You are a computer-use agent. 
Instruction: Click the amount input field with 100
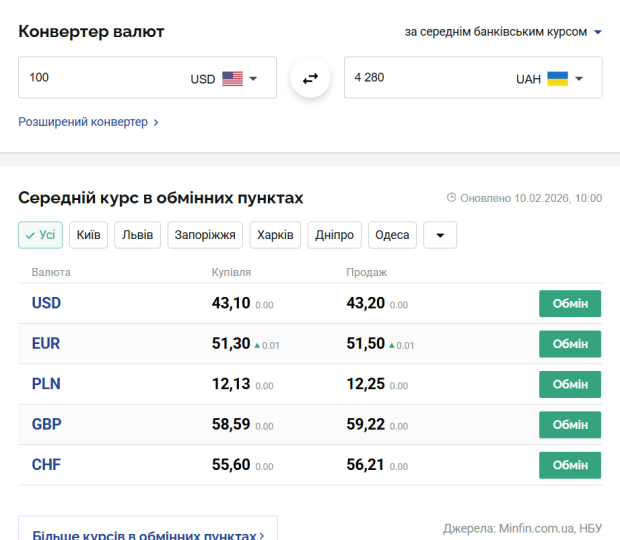pyautogui.click(x=100, y=78)
